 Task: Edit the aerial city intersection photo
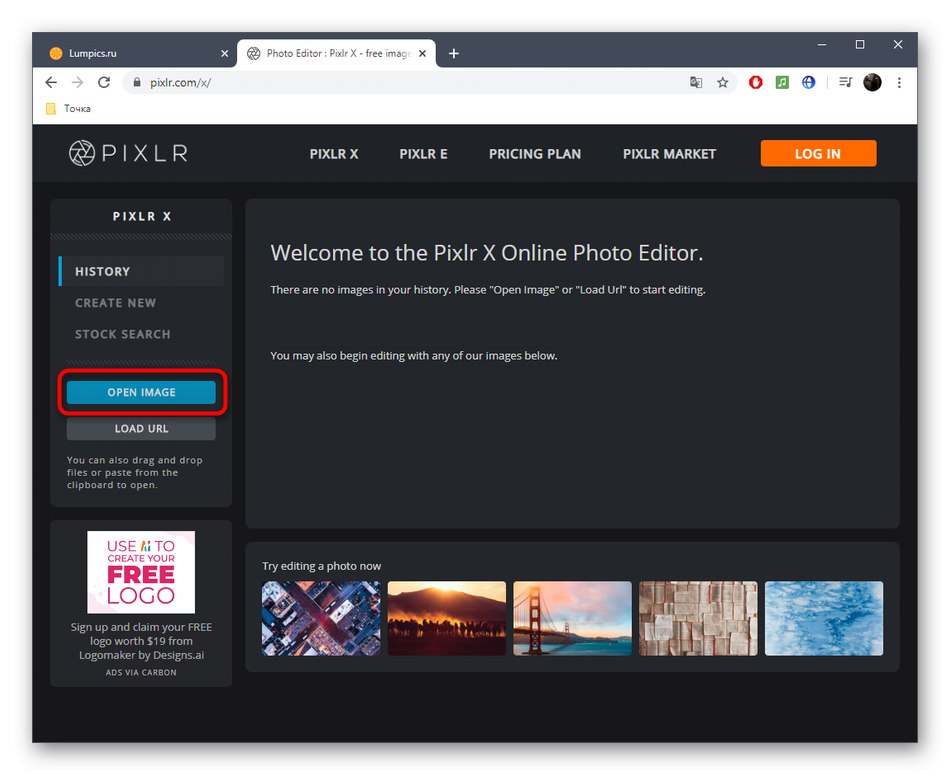[321, 618]
